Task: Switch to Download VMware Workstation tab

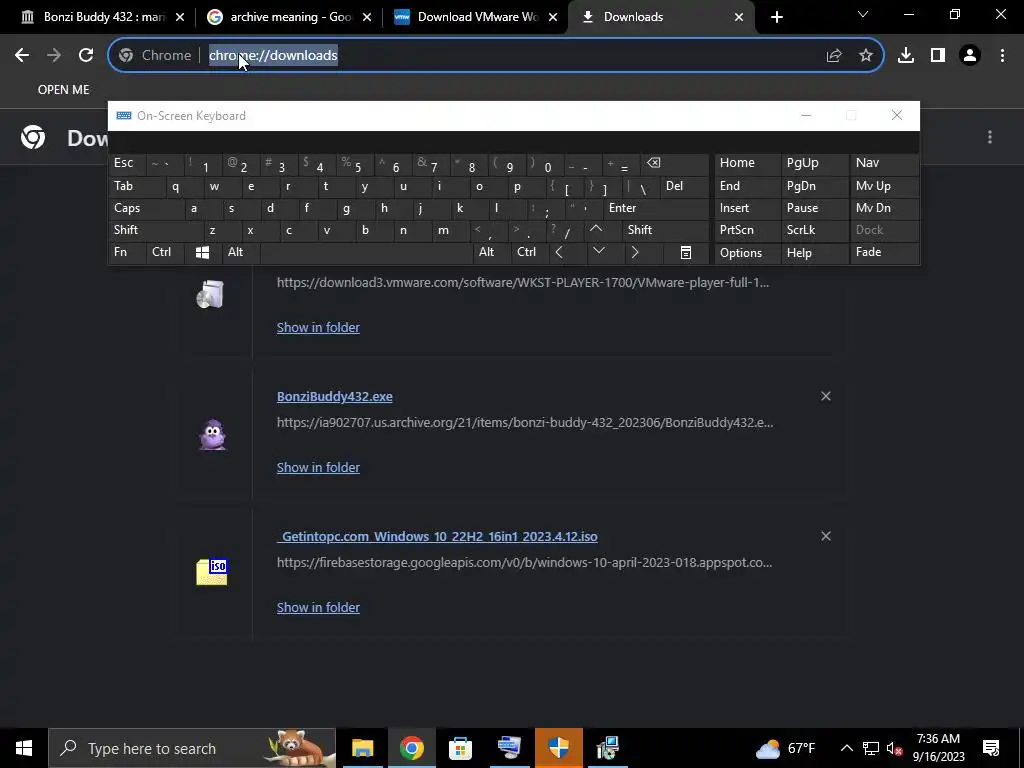Action: (475, 17)
